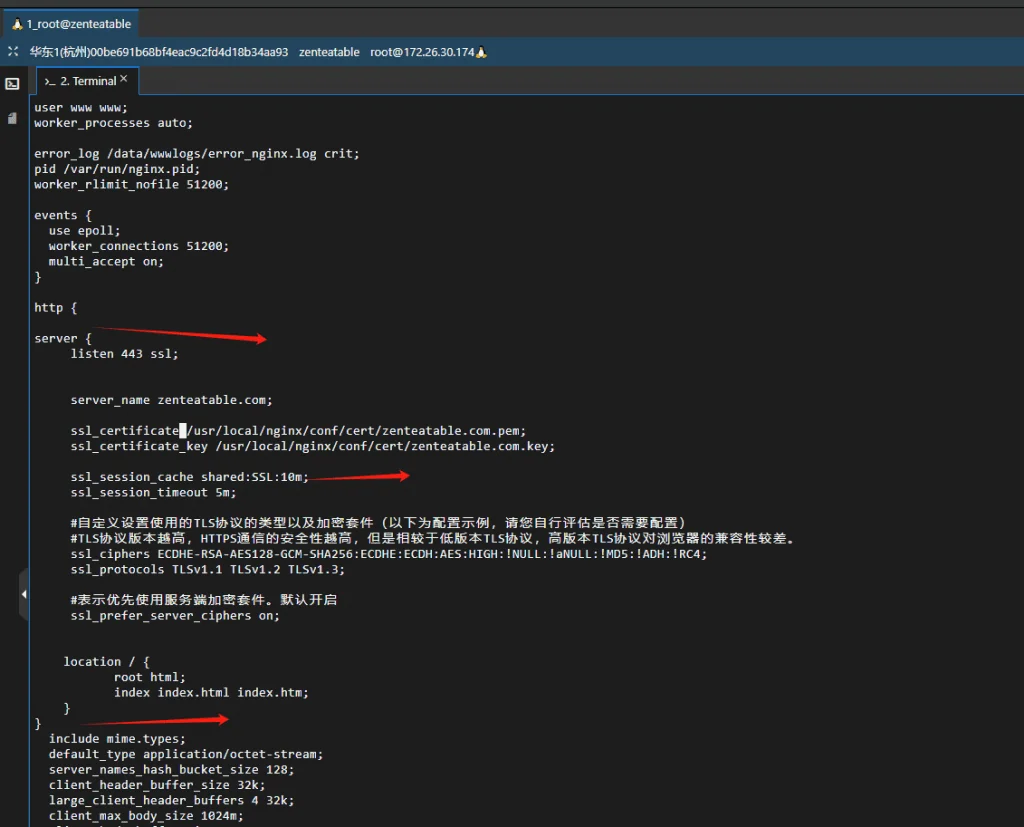Open the terminal panel icon in left sidebar

click(12, 84)
